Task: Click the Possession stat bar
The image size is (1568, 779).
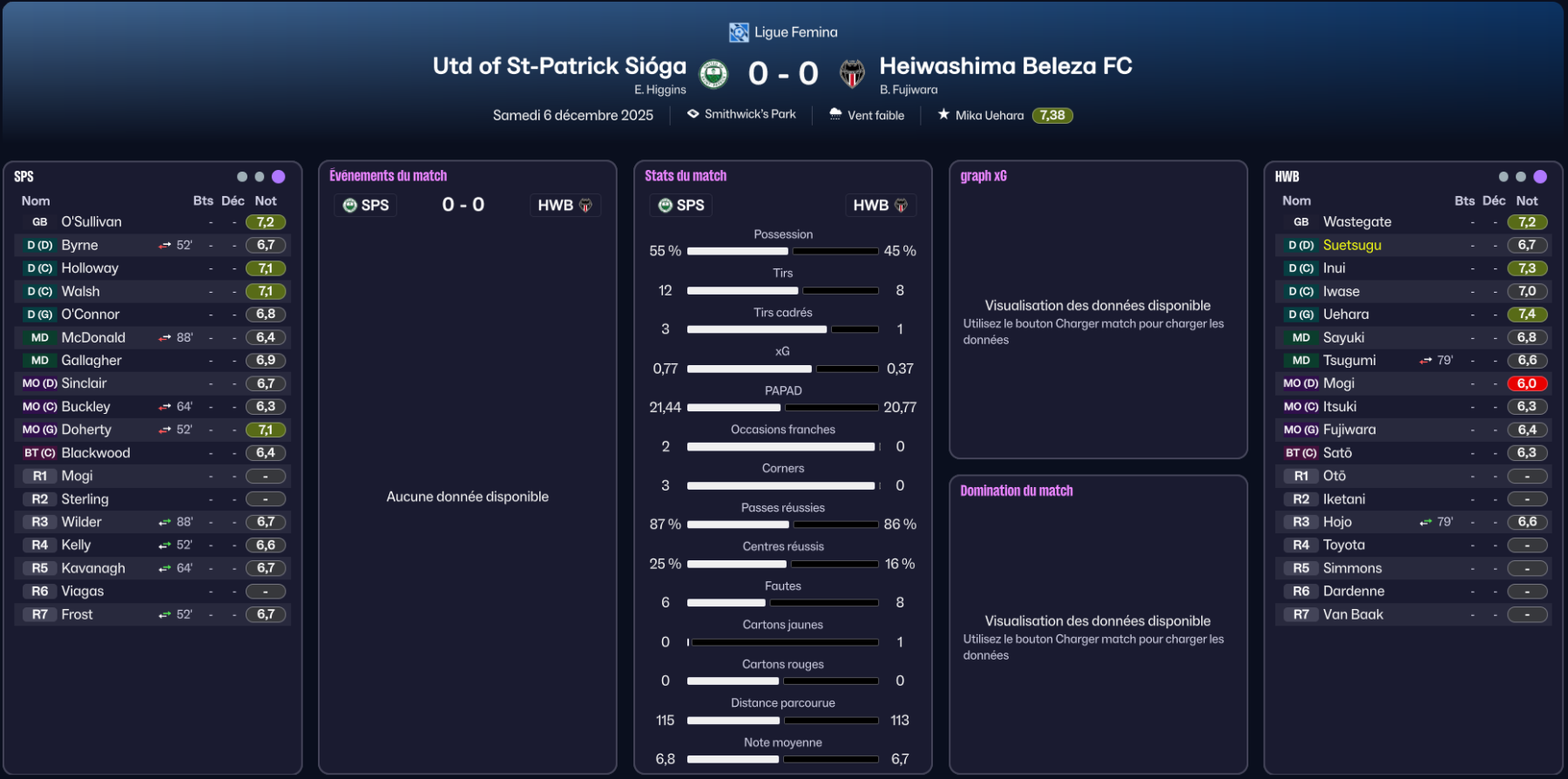Action: point(782,251)
